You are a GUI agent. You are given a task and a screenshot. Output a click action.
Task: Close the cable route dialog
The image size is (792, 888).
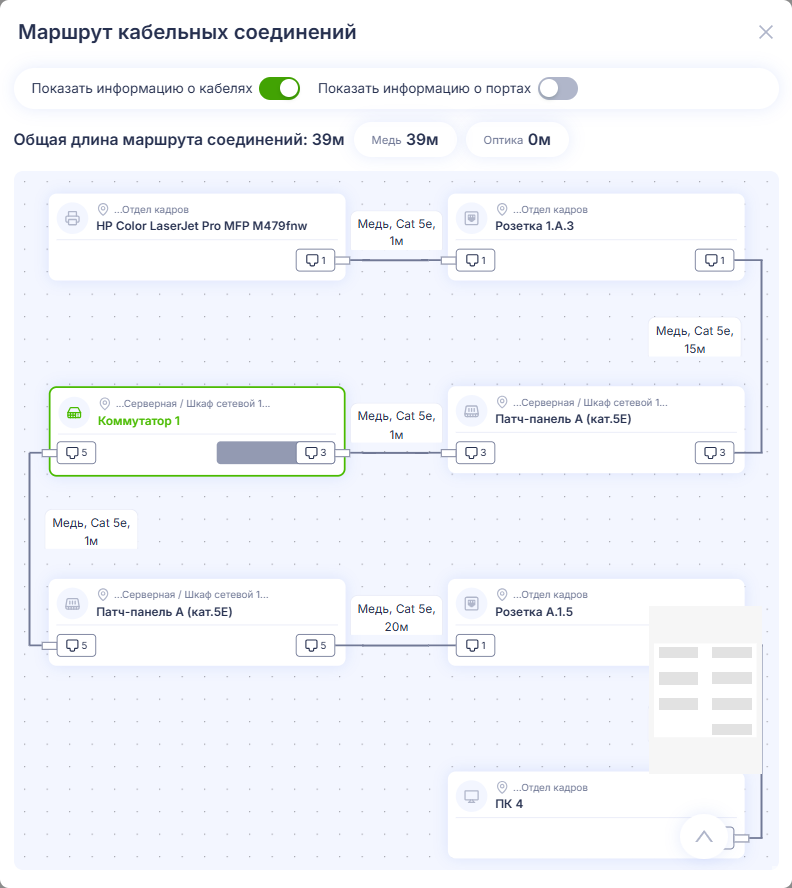coord(766,32)
